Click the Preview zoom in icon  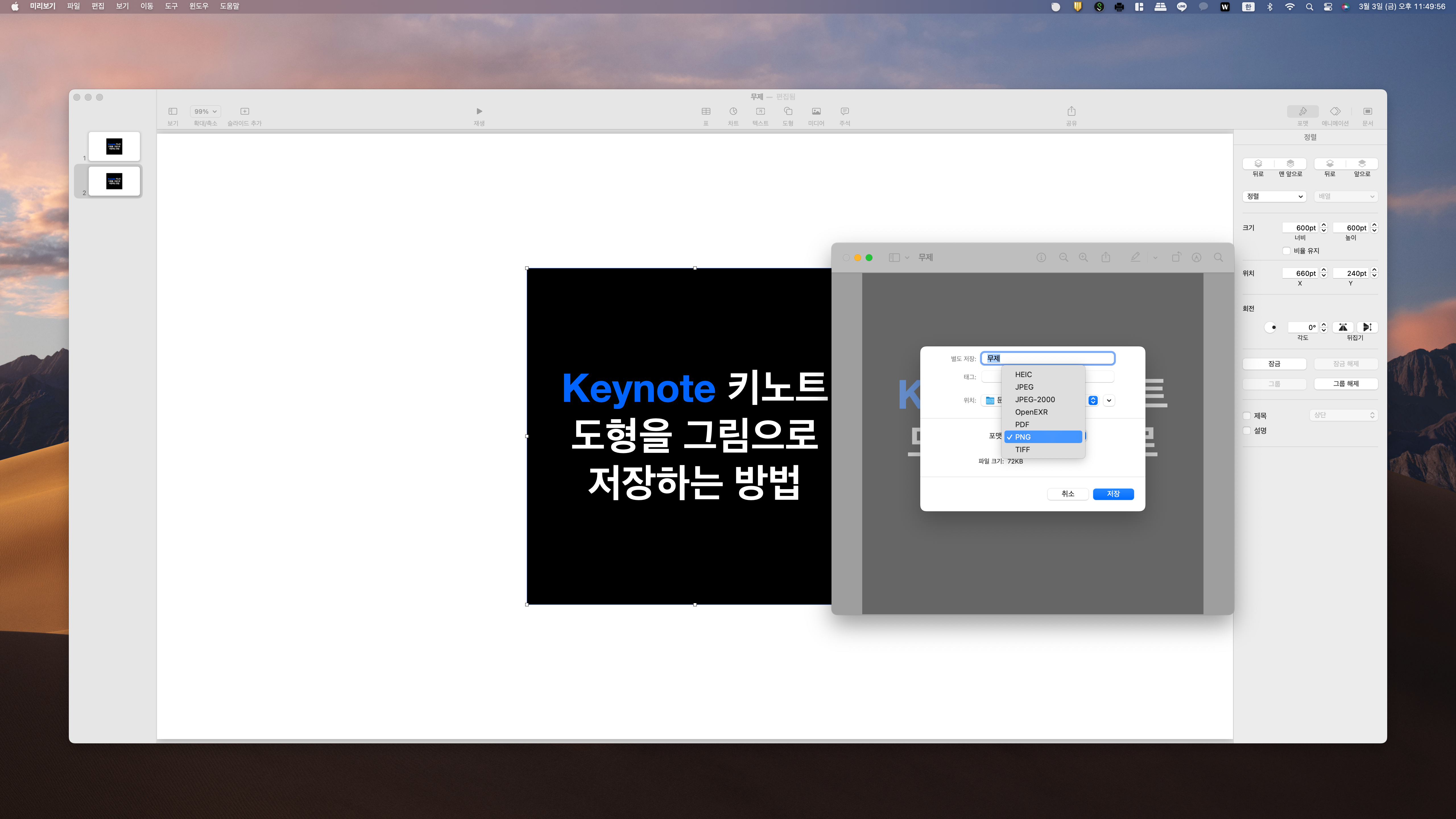[x=1083, y=257]
